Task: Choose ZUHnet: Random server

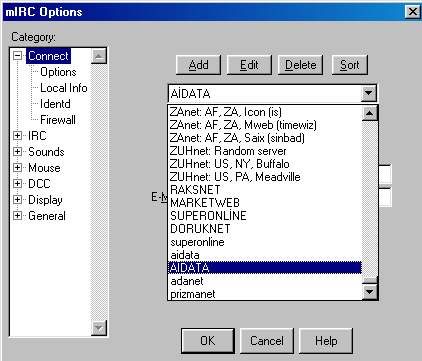Action: (265, 151)
